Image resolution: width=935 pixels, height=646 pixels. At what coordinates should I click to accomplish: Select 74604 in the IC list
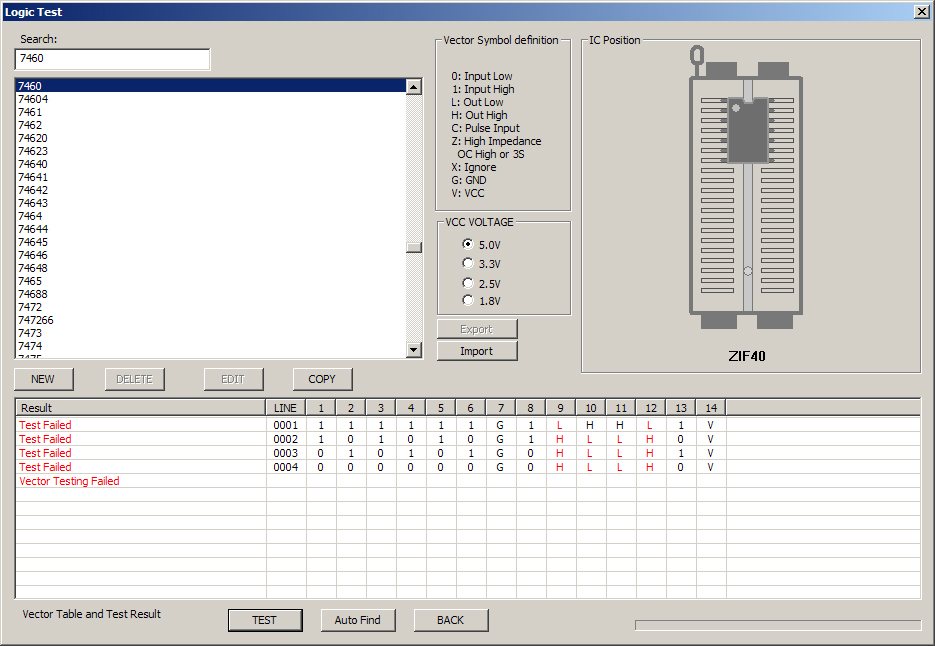pos(33,99)
